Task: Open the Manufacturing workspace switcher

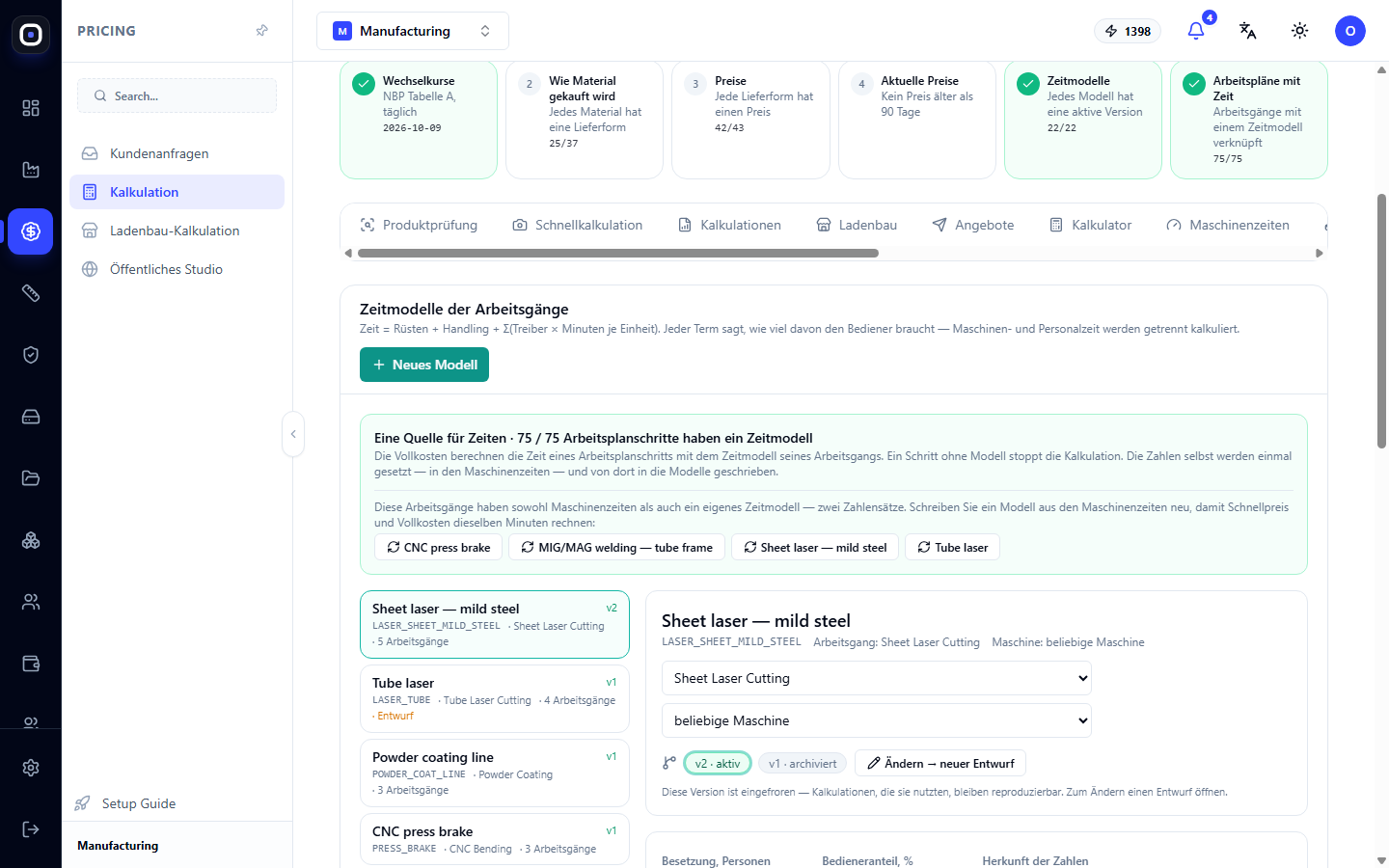Action: [413, 31]
